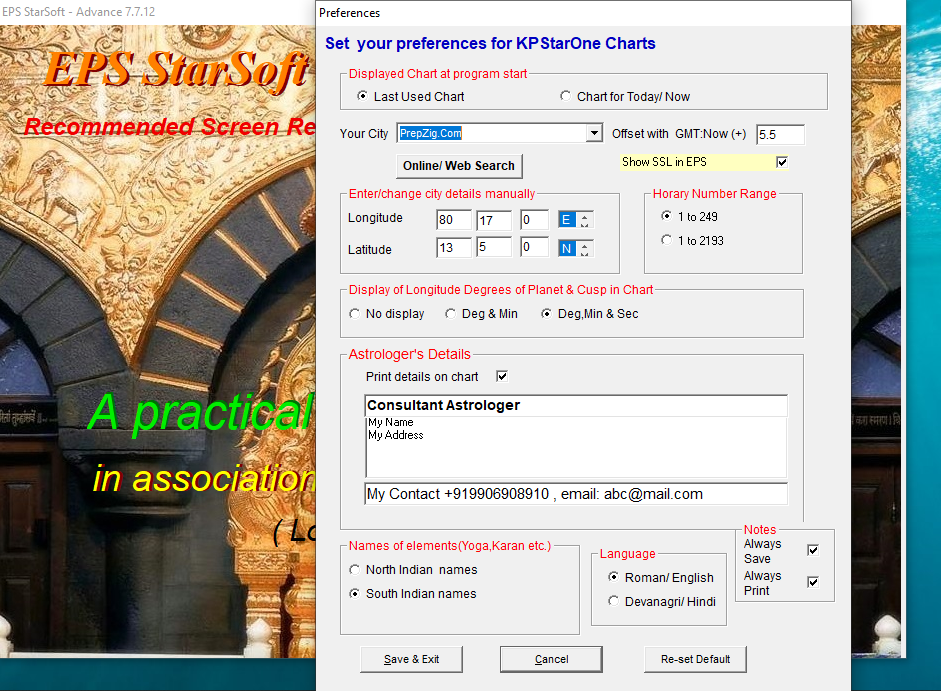Image resolution: width=941 pixels, height=691 pixels.
Task: Click the Latitude degrees field showing 13
Action: (454, 247)
